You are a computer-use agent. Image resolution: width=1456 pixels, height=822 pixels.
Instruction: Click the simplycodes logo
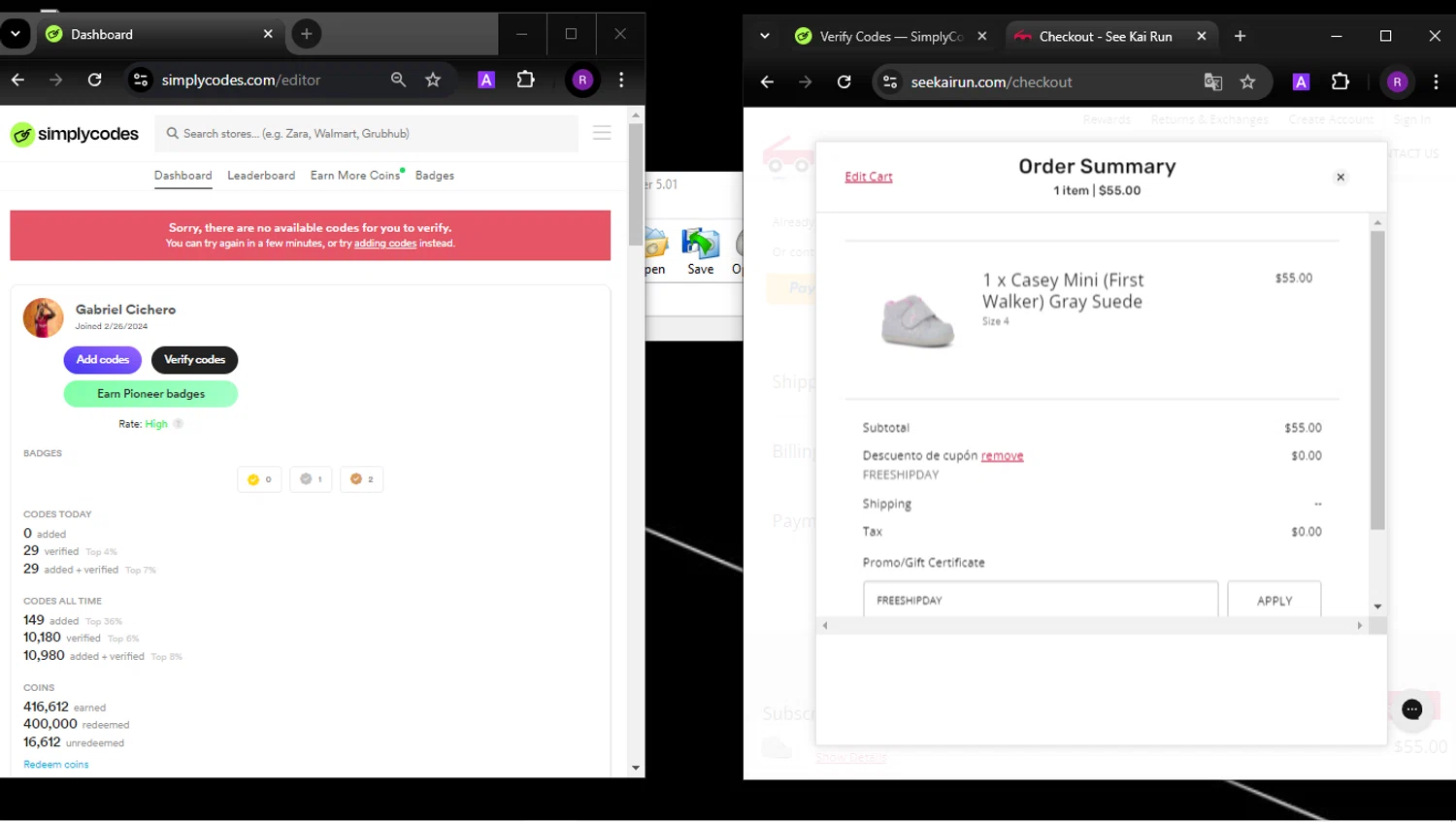(x=75, y=134)
